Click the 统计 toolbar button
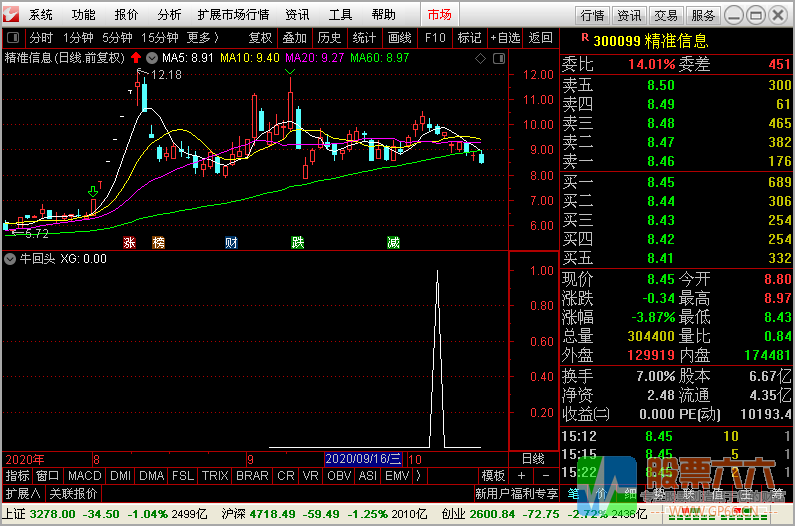This screenshot has width=795, height=526. pyautogui.click(x=364, y=38)
